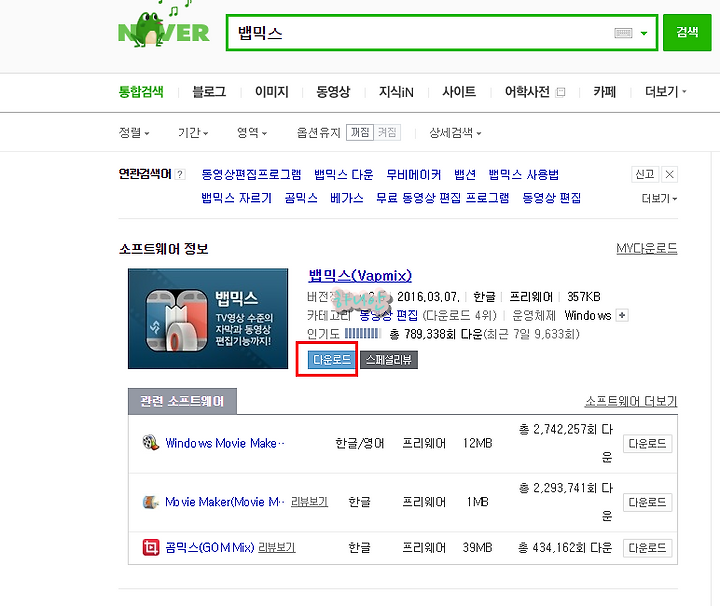Open the on-screen keyboard icon in search box

tap(623, 33)
